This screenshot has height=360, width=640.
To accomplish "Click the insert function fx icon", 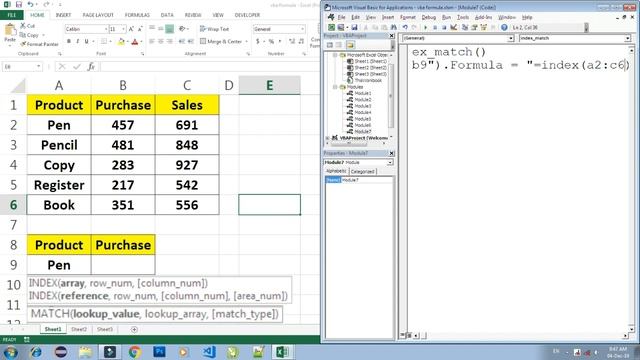I will pos(91,66).
